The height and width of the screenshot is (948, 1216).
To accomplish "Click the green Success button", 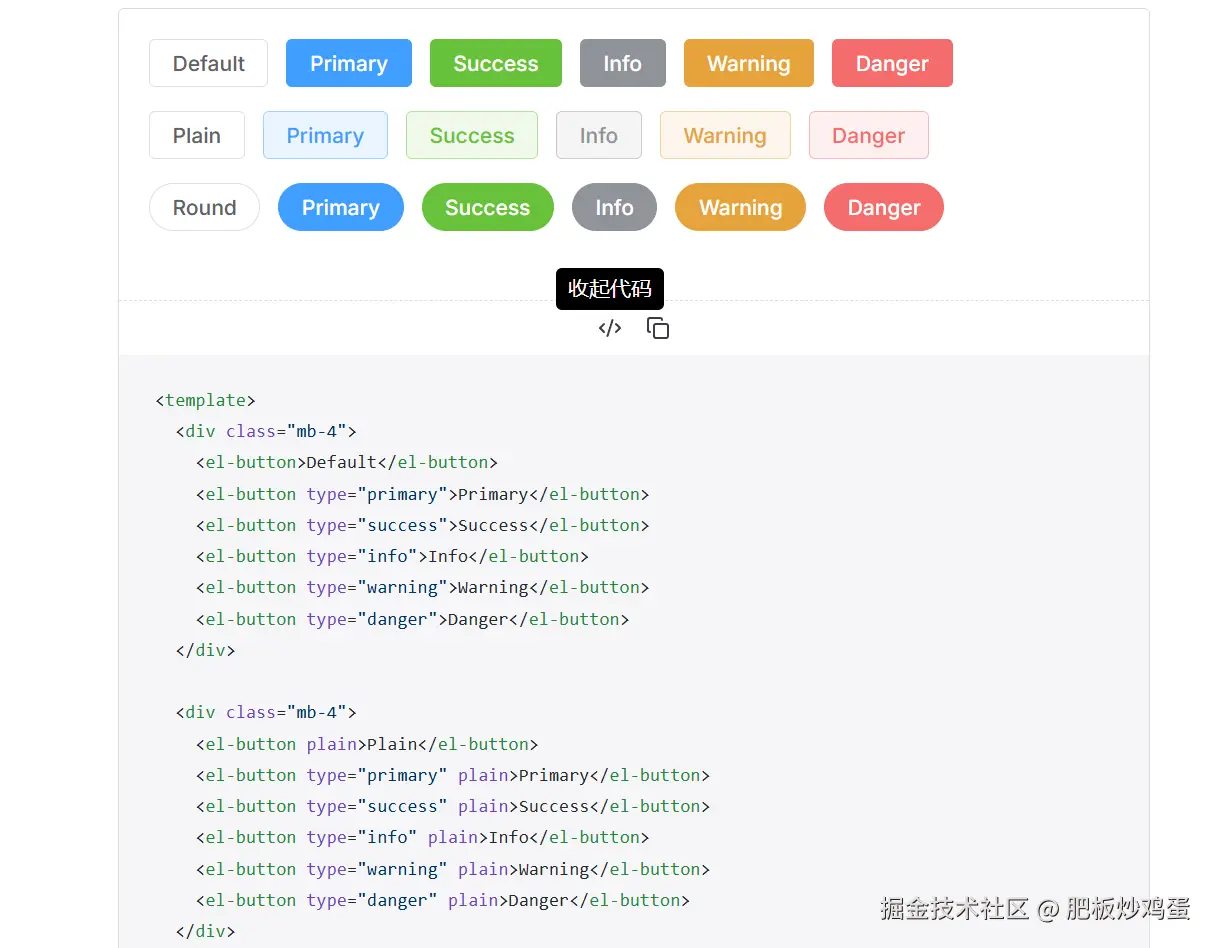I will coord(495,63).
